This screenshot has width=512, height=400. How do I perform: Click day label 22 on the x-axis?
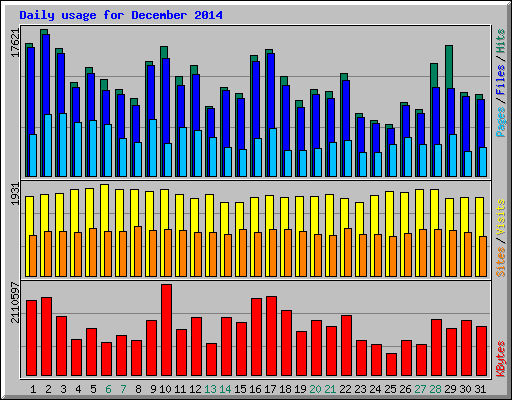tap(345, 389)
